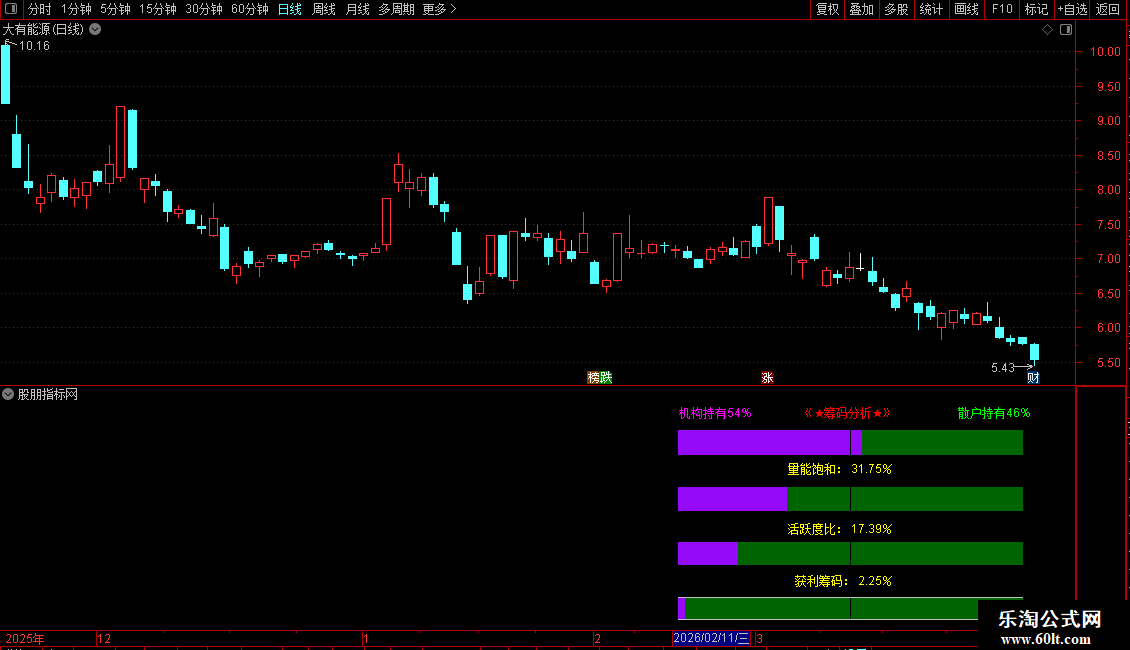Click the 5.43 low price label
This screenshot has width=1130, height=650.
pos(1002,368)
